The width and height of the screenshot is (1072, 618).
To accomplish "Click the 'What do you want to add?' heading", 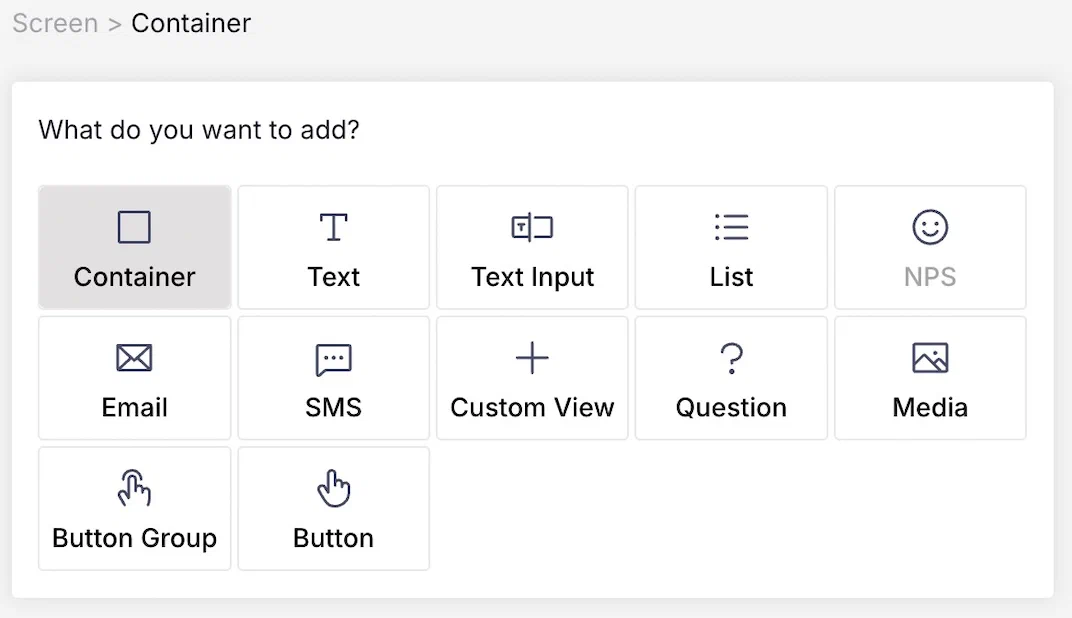I will pyautogui.click(x=198, y=130).
